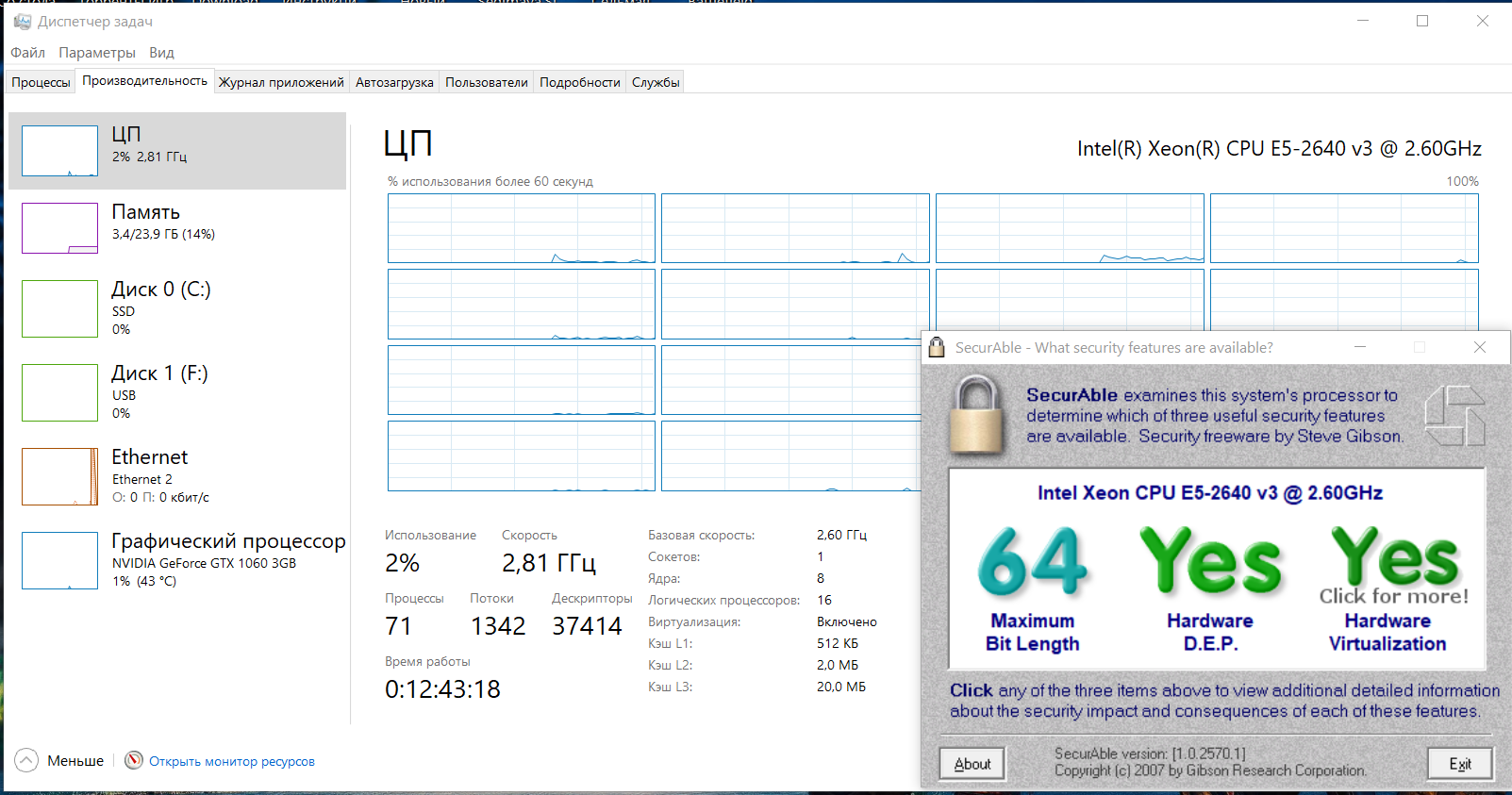Click the Время работы label
This screenshot has width=1512, height=795.
(x=427, y=661)
